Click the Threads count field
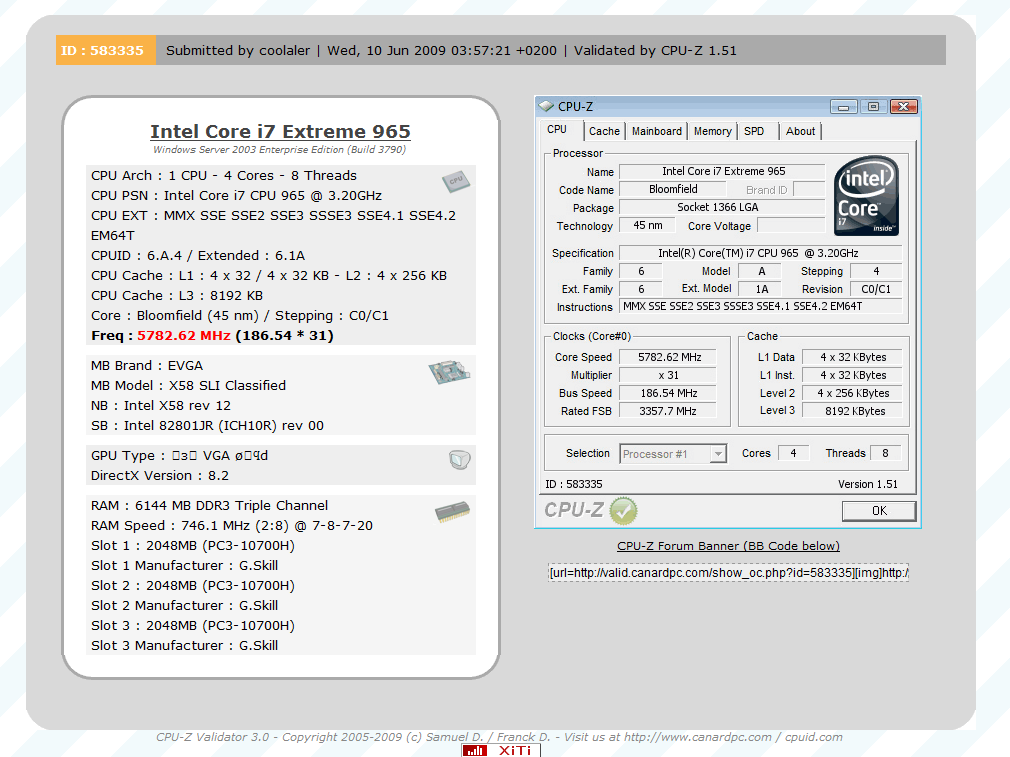Screen dimensions: 1010x757 (x=885, y=454)
